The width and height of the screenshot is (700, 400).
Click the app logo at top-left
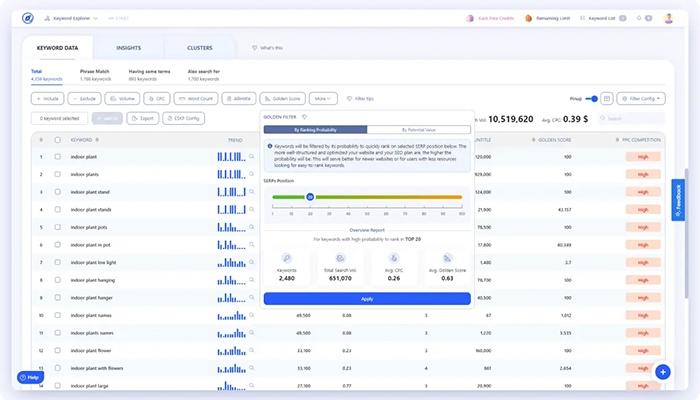28,18
